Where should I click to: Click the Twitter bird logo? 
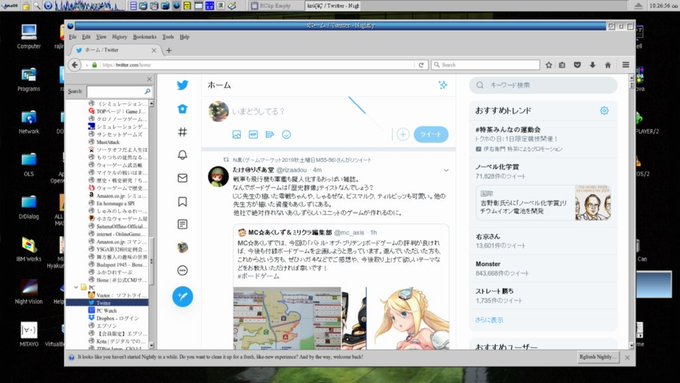click(x=183, y=85)
